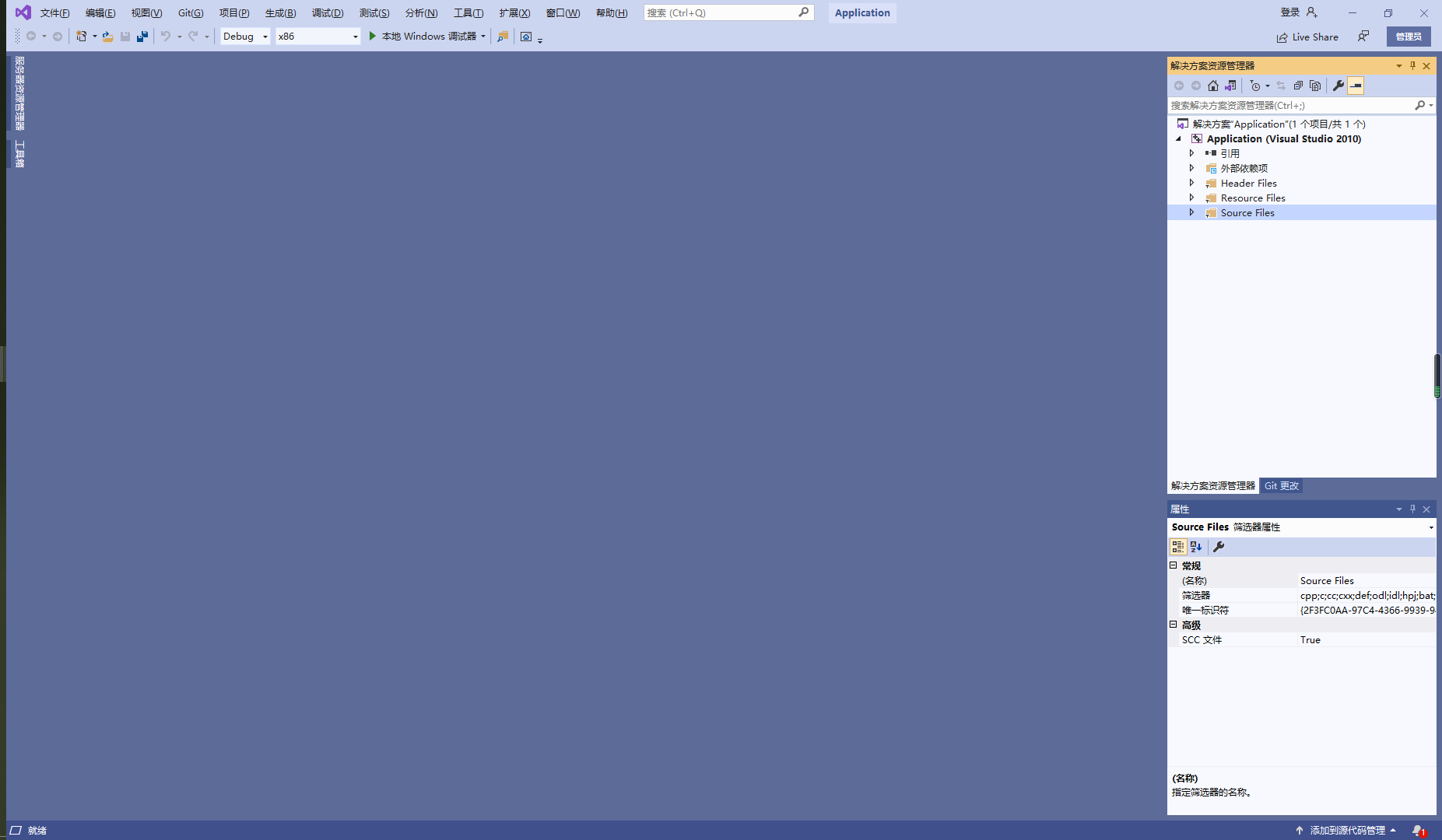The width and height of the screenshot is (1442, 840).
Task: Open the Git(G) menu
Action: click(x=191, y=13)
